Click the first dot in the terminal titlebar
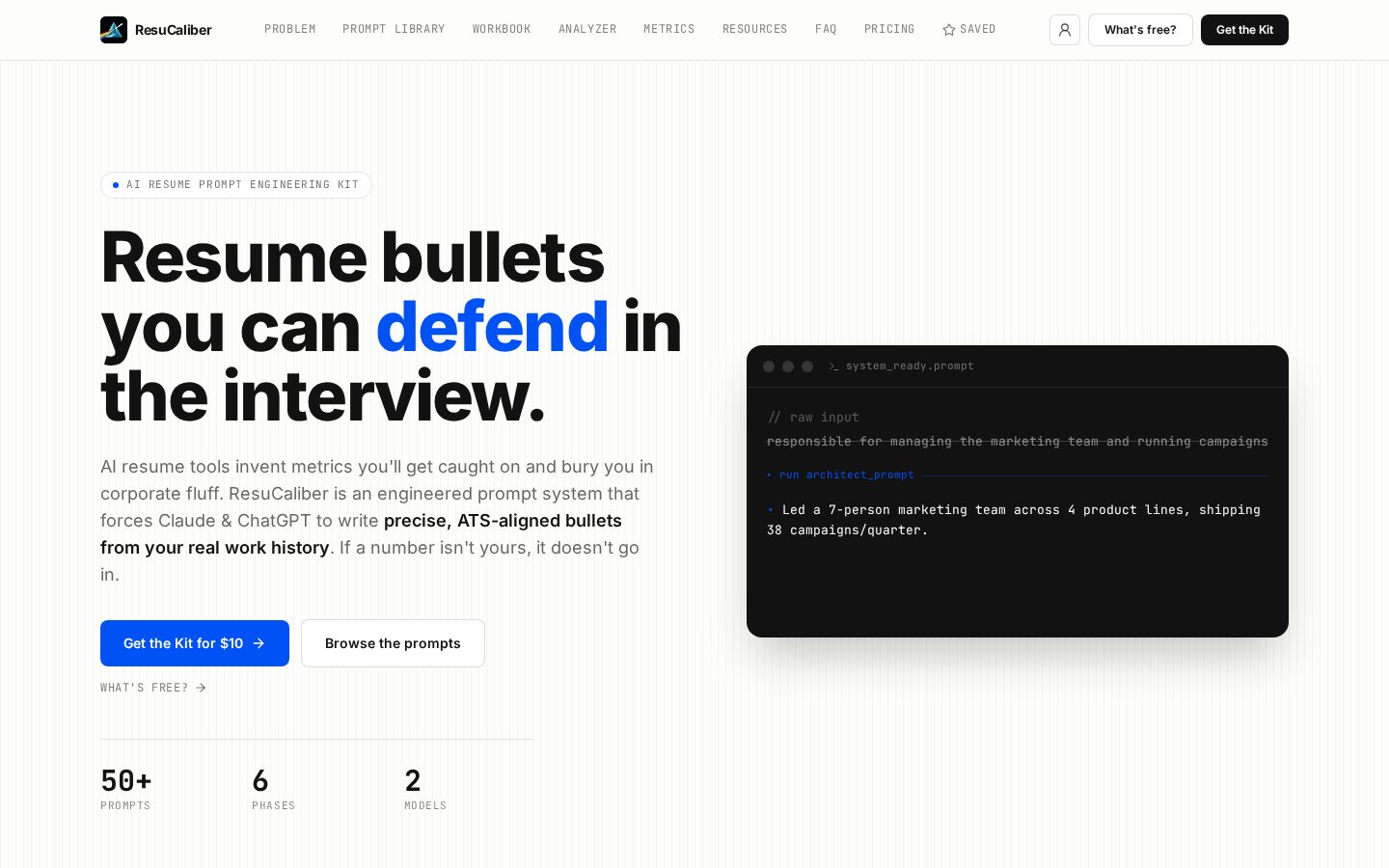 pyautogui.click(x=769, y=366)
